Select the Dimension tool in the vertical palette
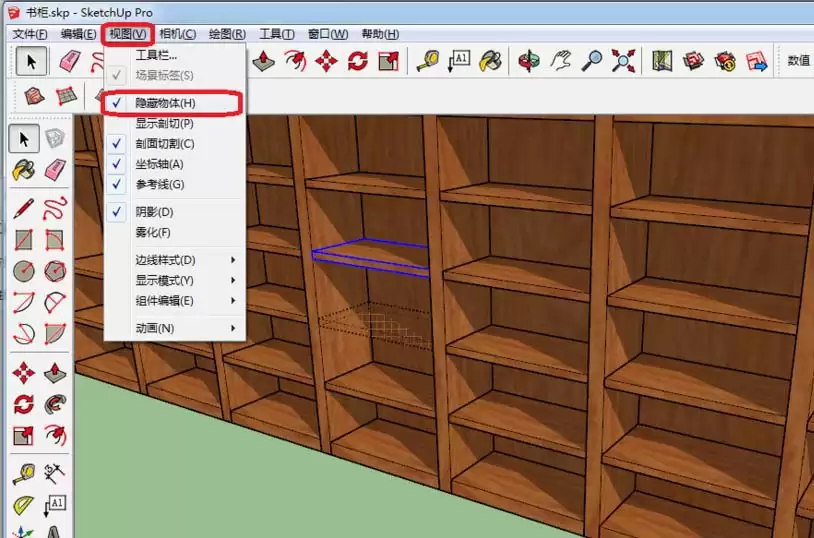The width and height of the screenshot is (814, 538). click(x=55, y=474)
